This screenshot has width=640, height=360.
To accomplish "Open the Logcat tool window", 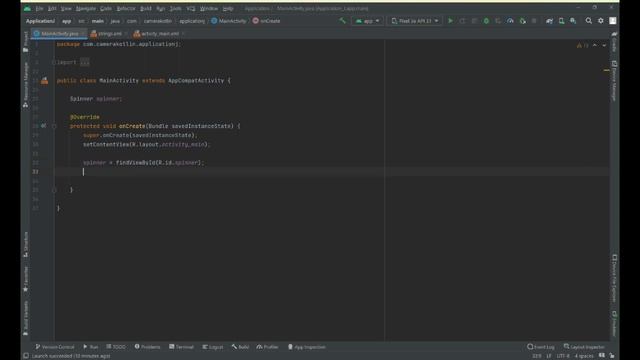I will tap(213, 347).
